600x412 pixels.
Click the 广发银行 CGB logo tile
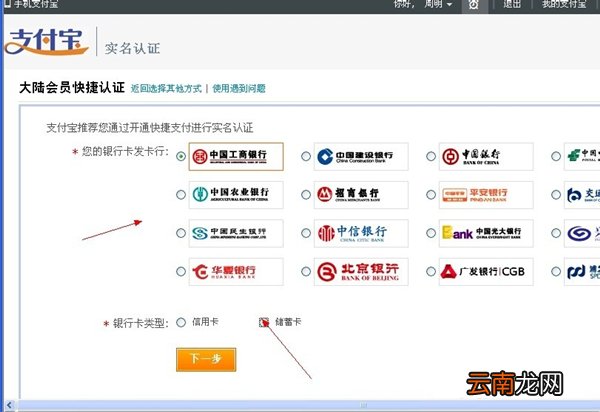[x=486, y=272]
